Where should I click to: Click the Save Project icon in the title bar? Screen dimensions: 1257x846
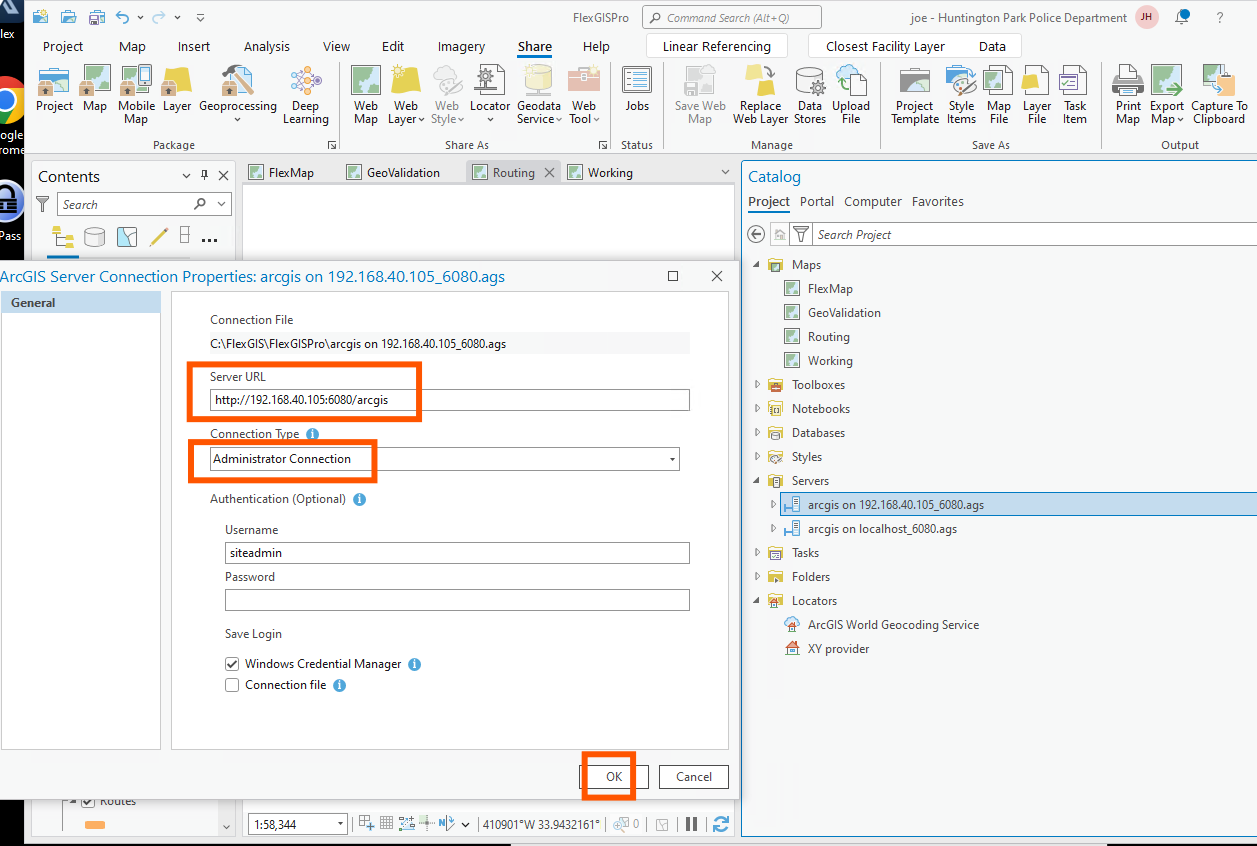pos(97,17)
